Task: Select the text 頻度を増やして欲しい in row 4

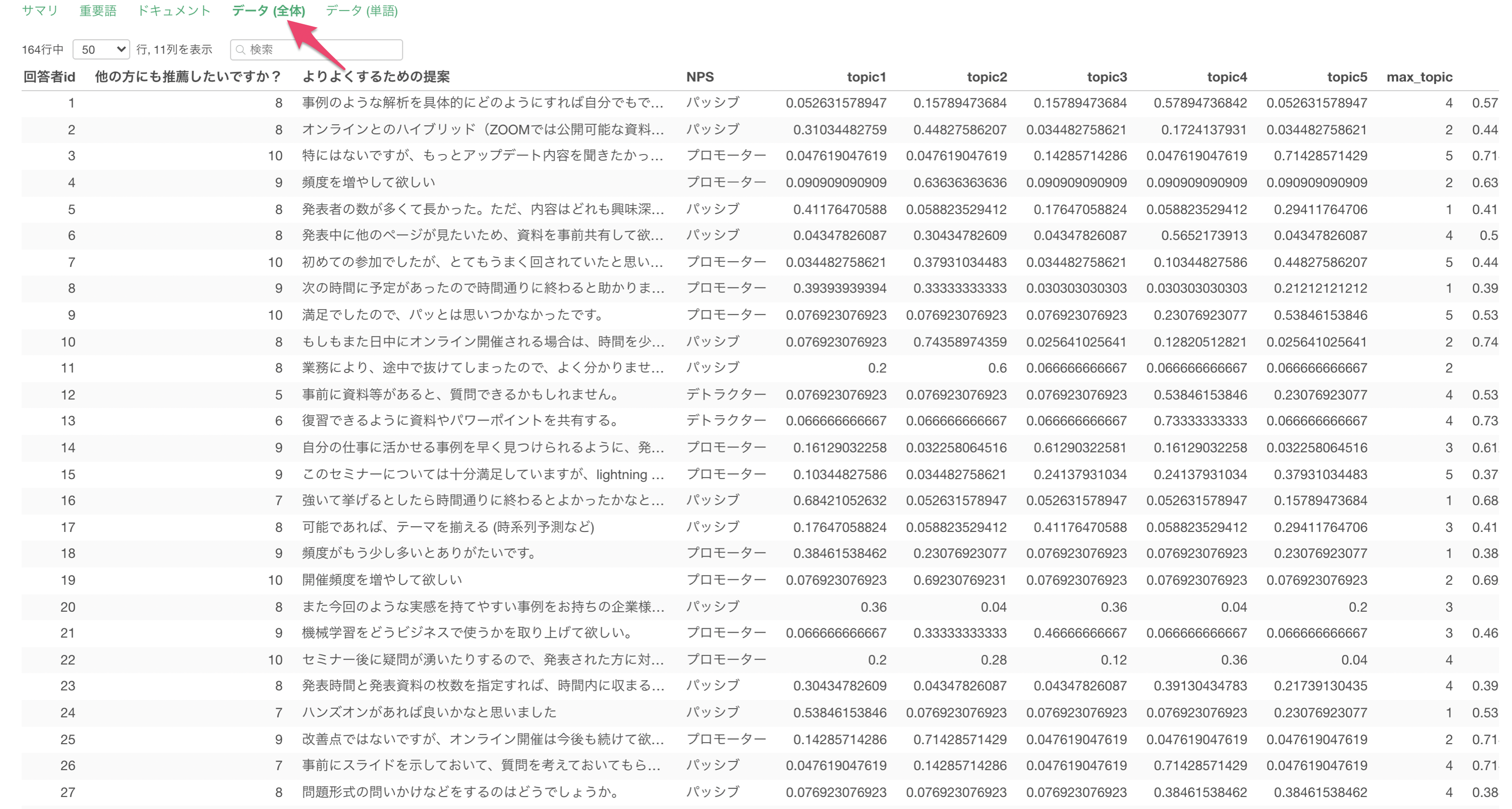Action: 369,183
